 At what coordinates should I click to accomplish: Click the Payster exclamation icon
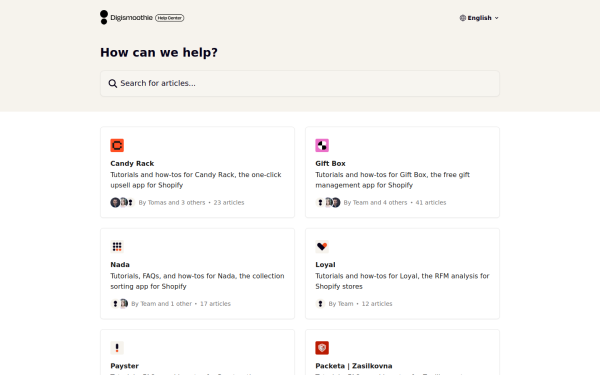pyautogui.click(x=117, y=348)
